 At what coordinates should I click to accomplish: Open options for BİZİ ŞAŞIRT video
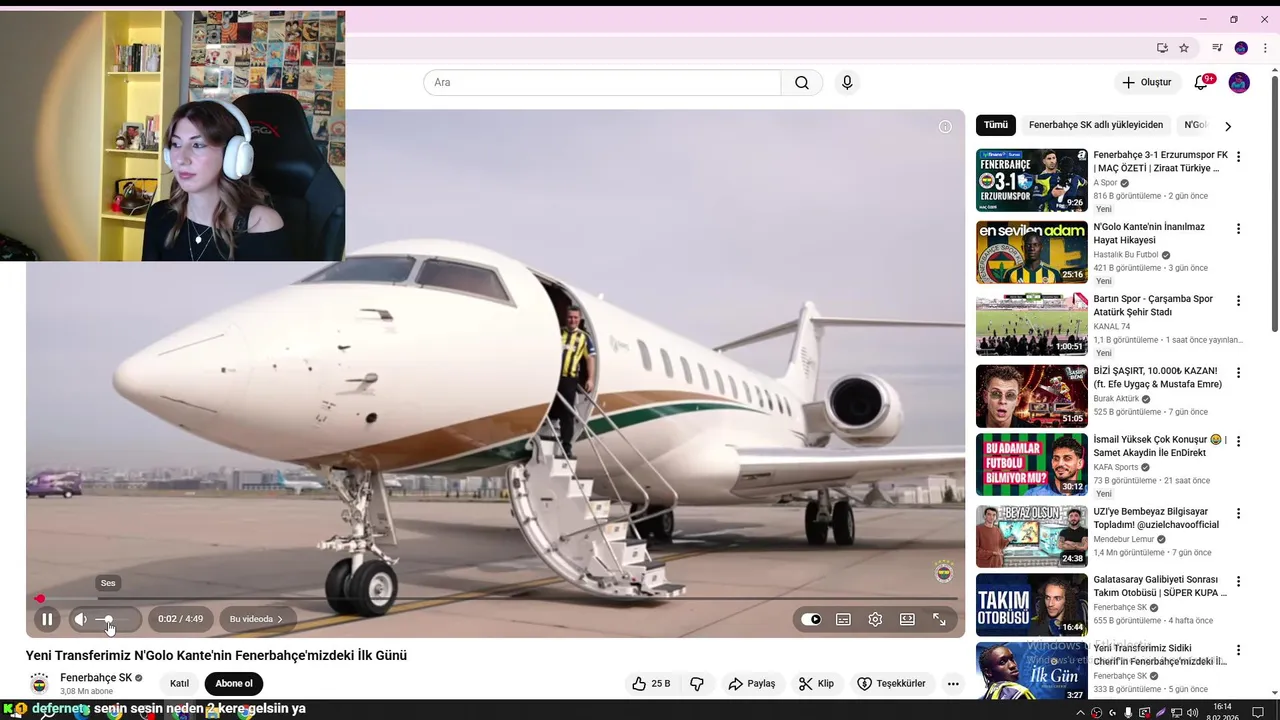tap(1238, 373)
